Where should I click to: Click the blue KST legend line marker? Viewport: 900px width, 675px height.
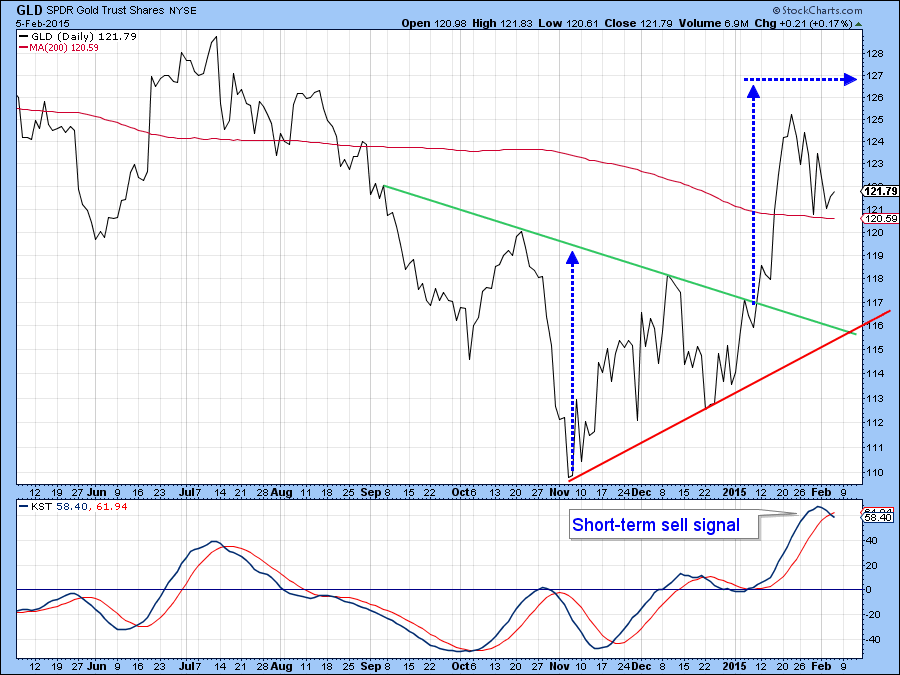[24, 506]
